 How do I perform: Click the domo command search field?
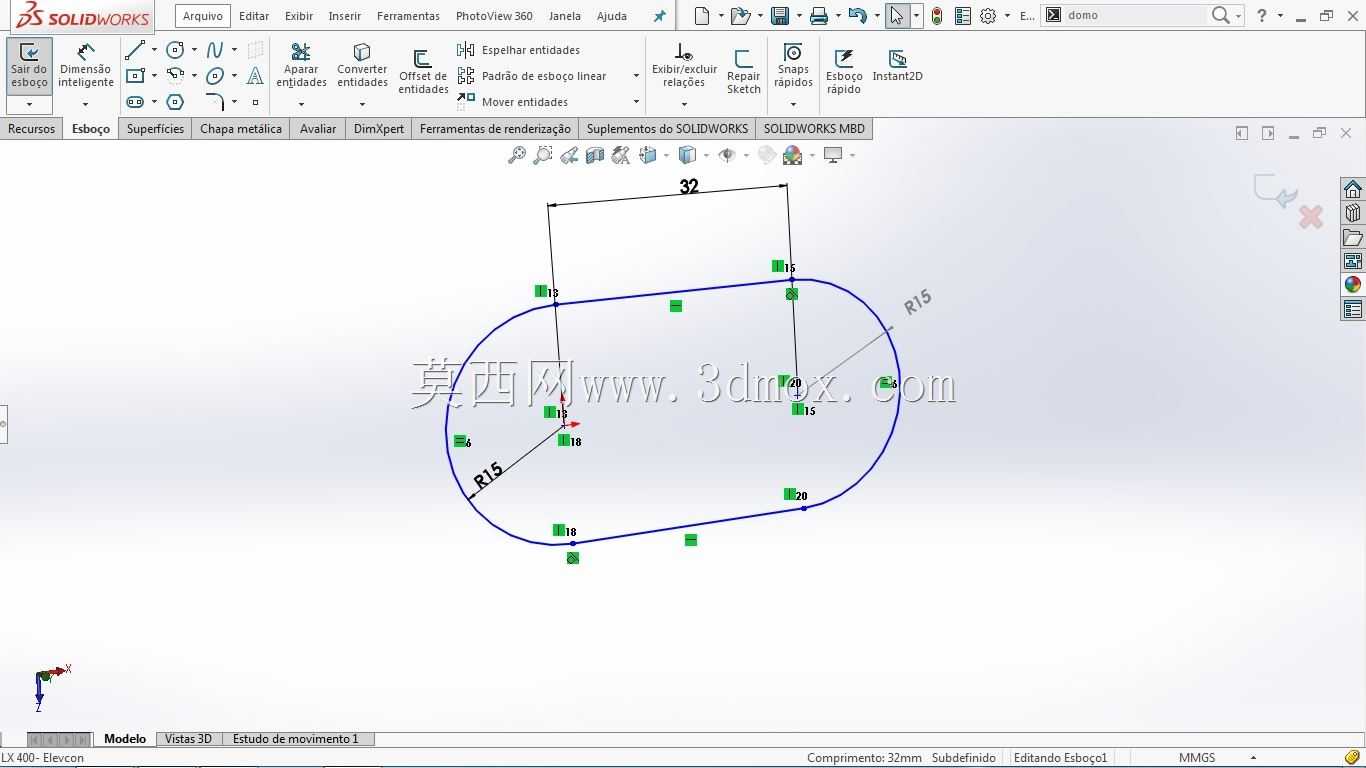pyautogui.click(x=1135, y=16)
